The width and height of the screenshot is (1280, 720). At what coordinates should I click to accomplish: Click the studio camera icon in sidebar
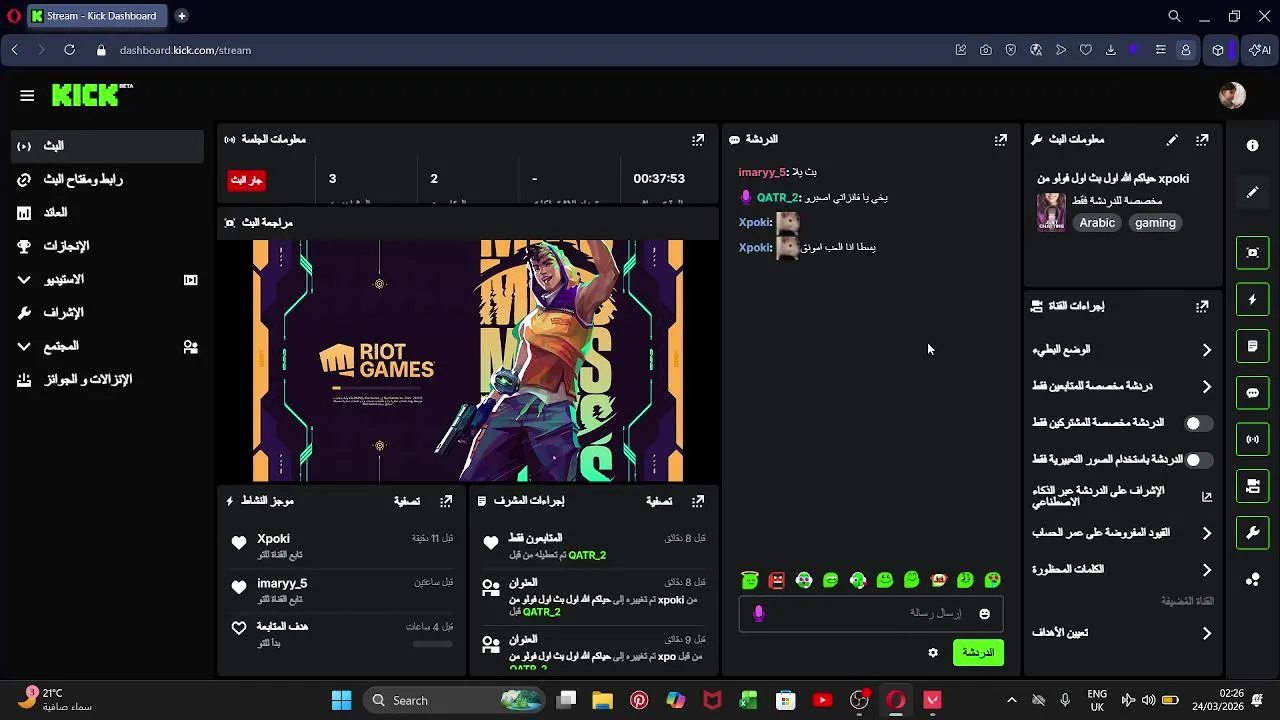[190, 280]
